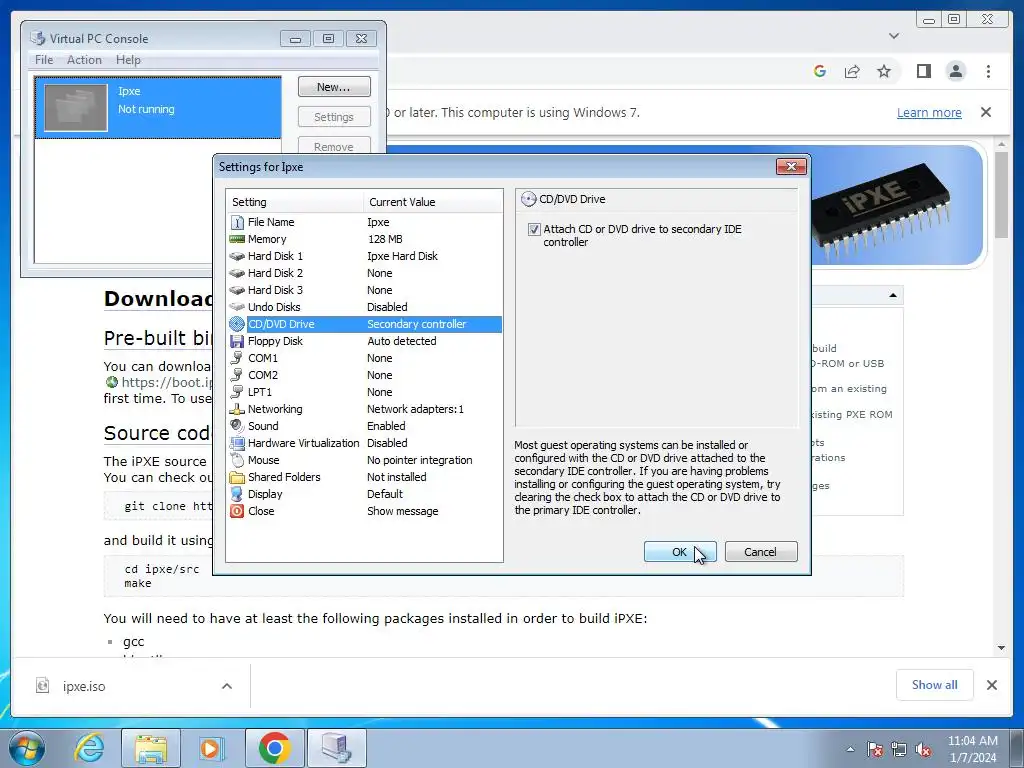Click the Chrome taskbar icon
The height and width of the screenshot is (768, 1024).
tap(274, 748)
